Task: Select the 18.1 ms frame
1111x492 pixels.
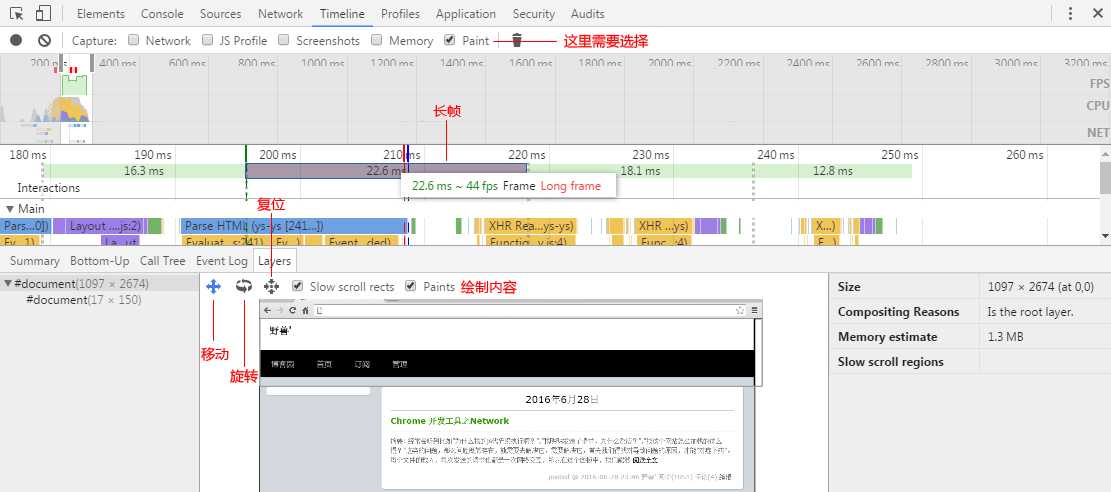Action: click(641, 171)
